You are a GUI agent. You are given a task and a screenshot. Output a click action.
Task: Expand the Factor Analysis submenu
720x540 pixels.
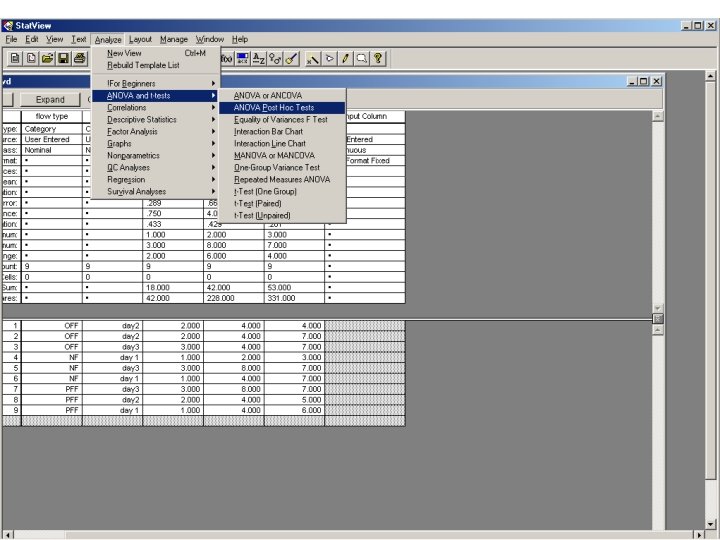click(x=156, y=131)
